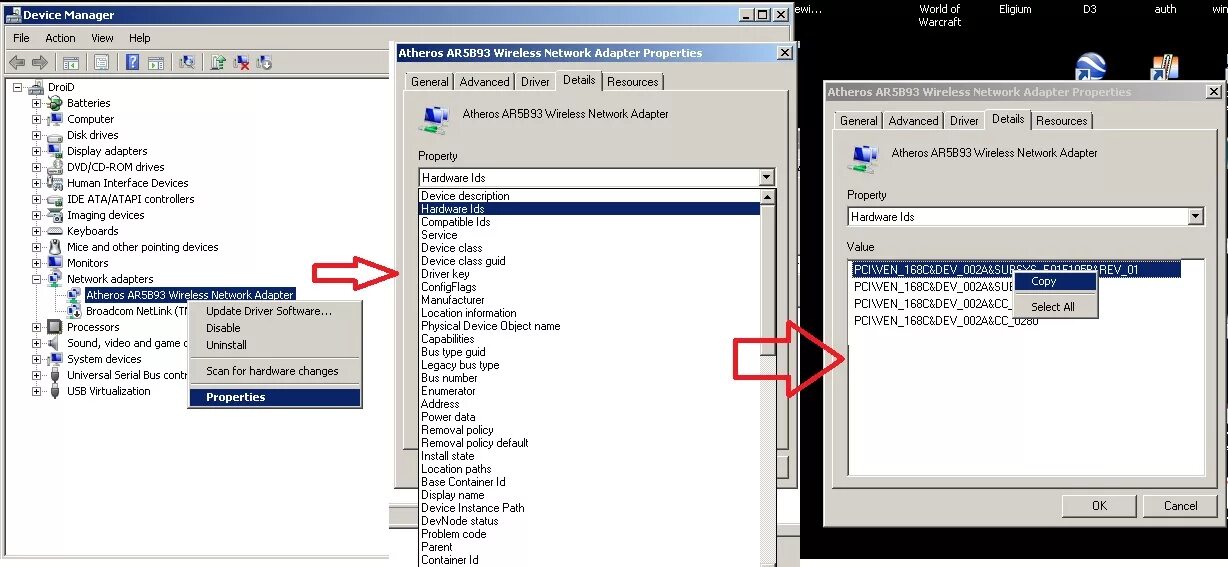The height and width of the screenshot is (567, 1228).
Task: Select the Atheros AR5B93 adapter icon in tree
Action: 75,295
